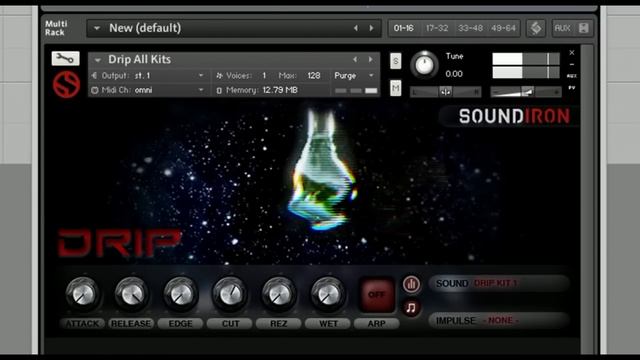Close the instrument with X button
This screenshot has height=360, width=640.
(x=572, y=53)
